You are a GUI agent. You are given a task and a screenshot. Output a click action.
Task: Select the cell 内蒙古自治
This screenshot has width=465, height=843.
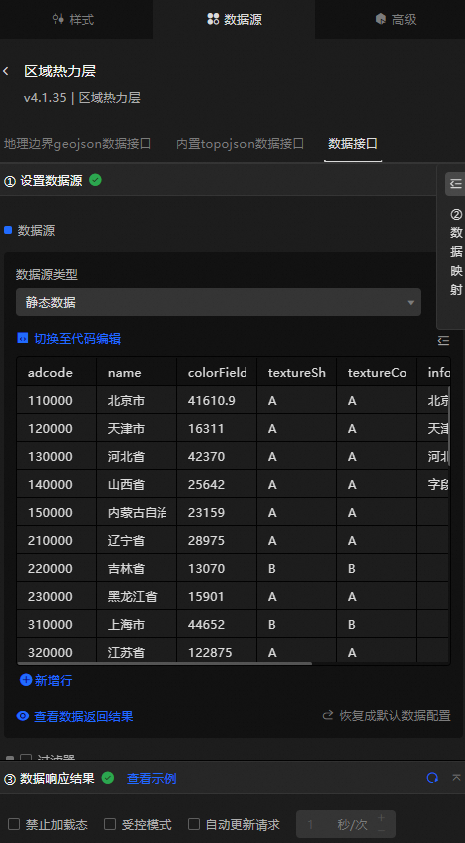point(137,512)
